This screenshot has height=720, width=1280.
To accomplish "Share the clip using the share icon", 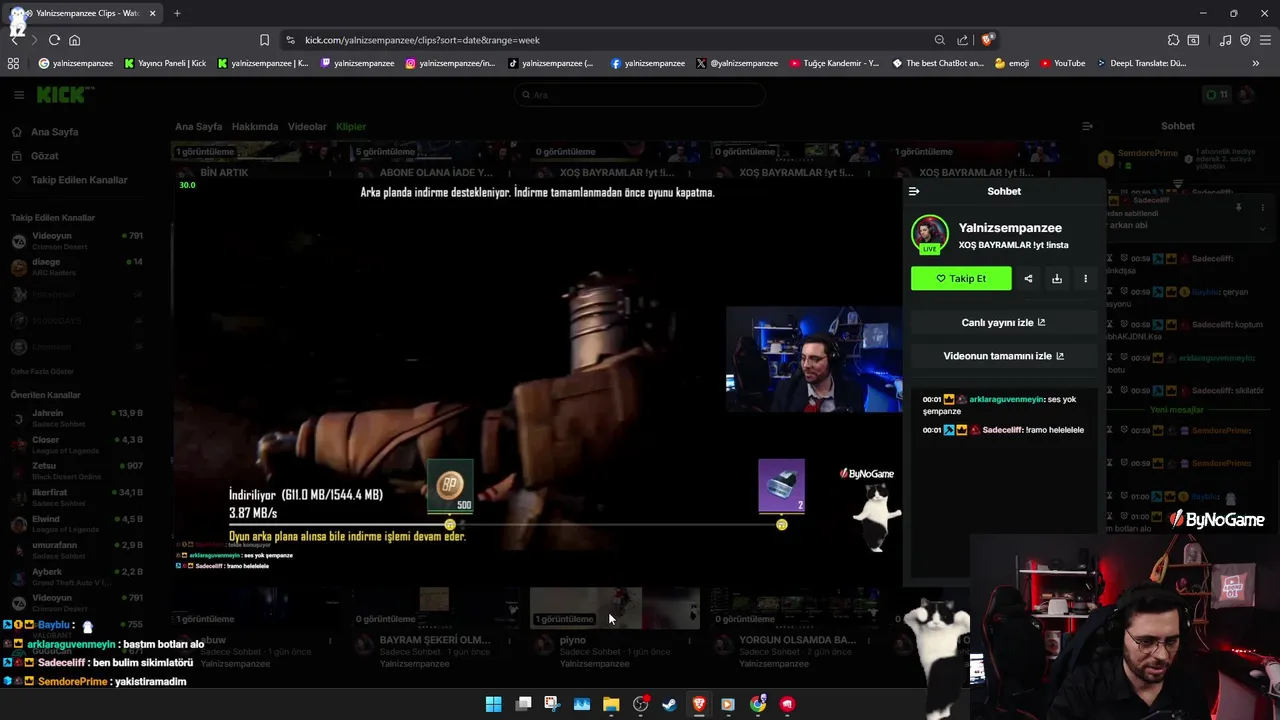I will pyautogui.click(x=1028, y=279).
